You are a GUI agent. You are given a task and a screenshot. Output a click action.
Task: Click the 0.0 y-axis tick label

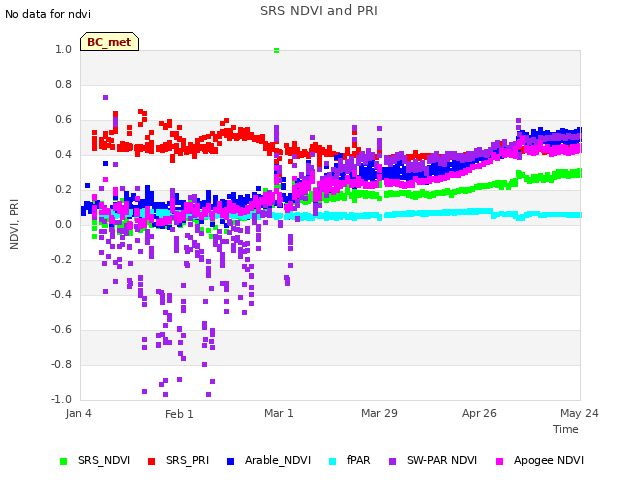63,224
